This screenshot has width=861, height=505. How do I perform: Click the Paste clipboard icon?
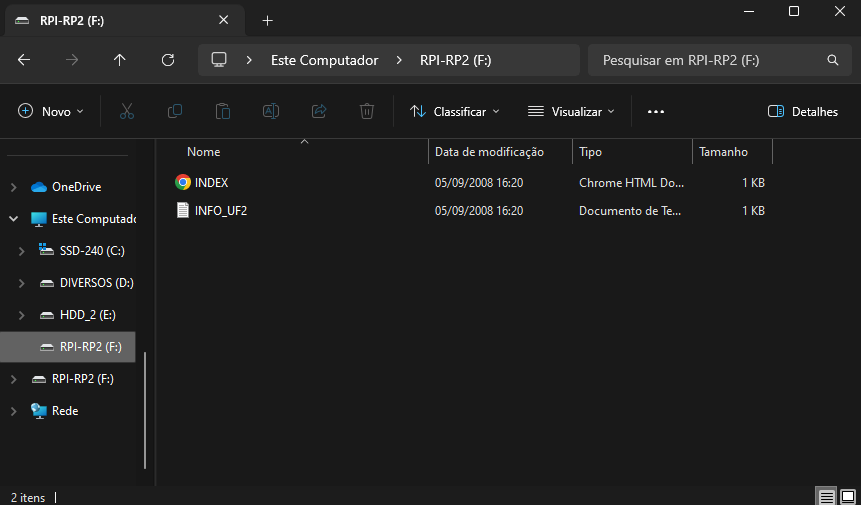point(223,111)
